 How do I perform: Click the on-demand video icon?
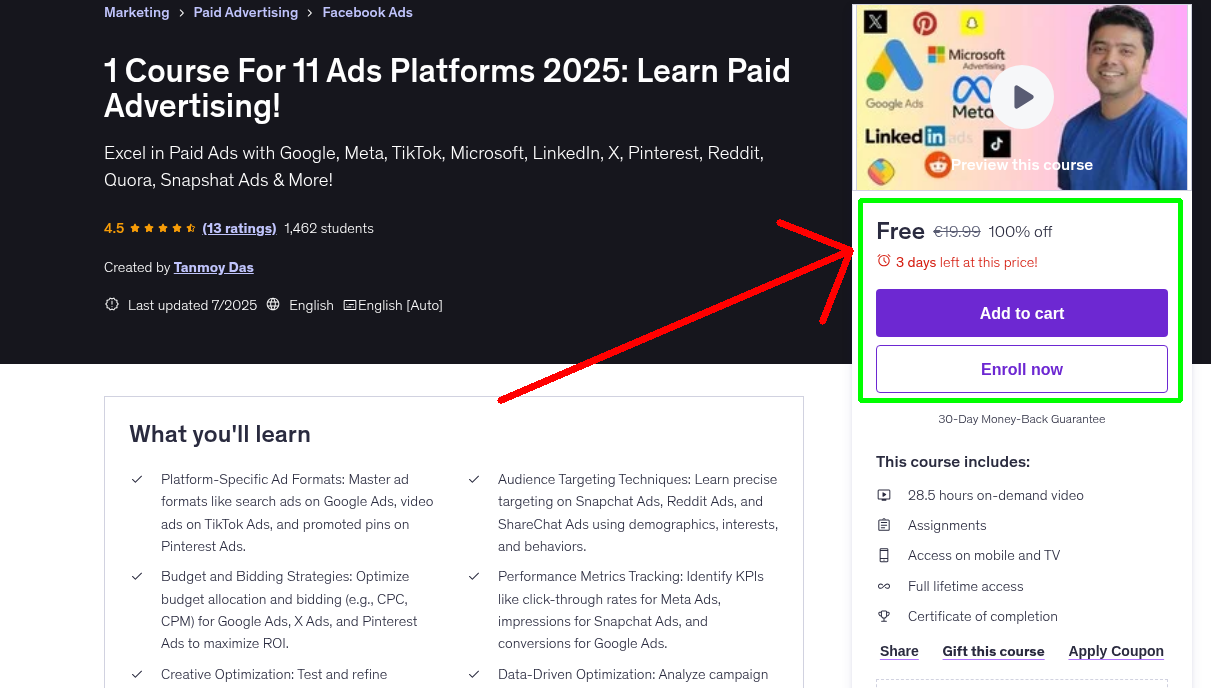click(884, 495)
